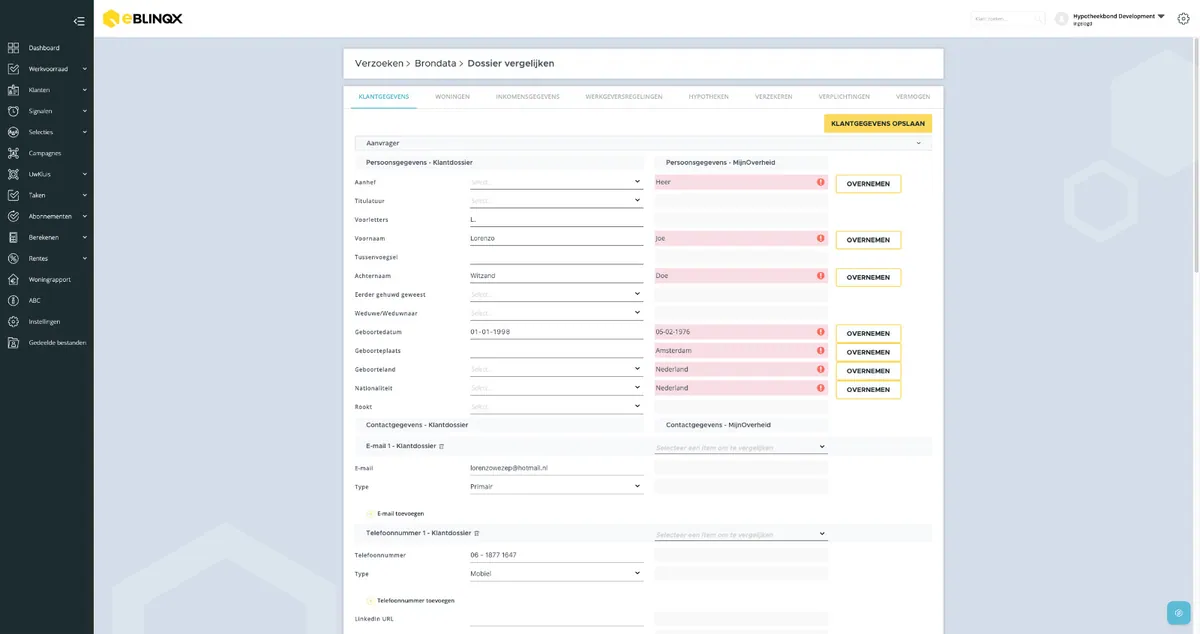The height and width of the screenshot is (634, 1200).
Task: Open Gedeelde bestanden sidebar icon
Action: (13, 342)
